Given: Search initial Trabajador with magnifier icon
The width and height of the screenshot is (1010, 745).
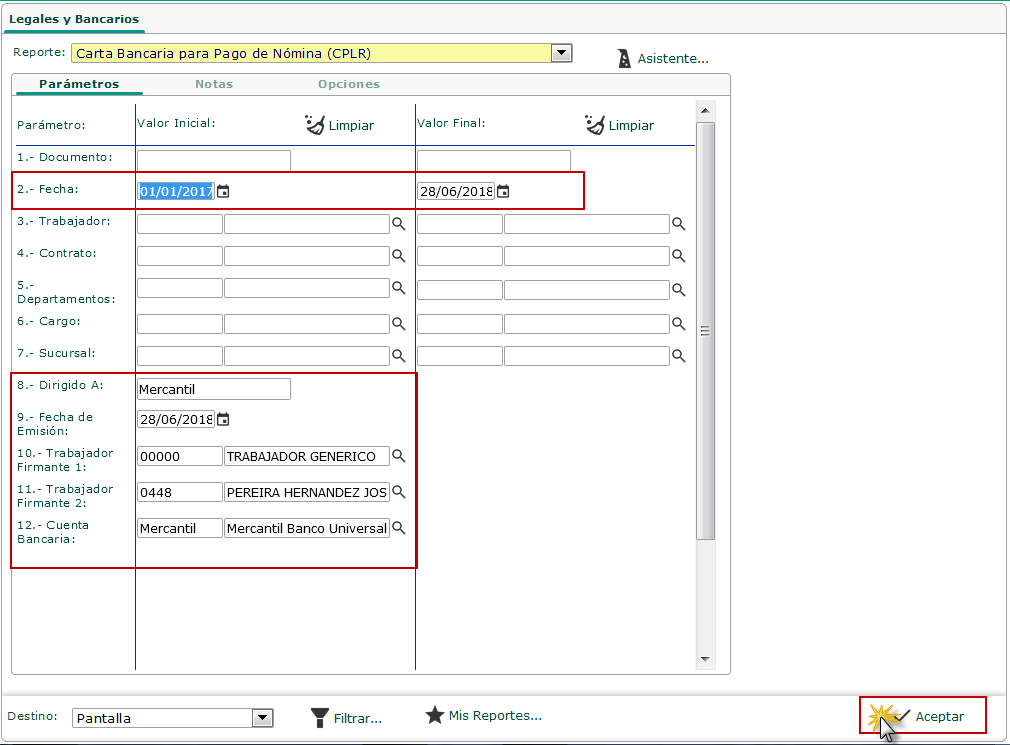Looking at the screenshot, I should pyautogui.click(x=398, y=224).
